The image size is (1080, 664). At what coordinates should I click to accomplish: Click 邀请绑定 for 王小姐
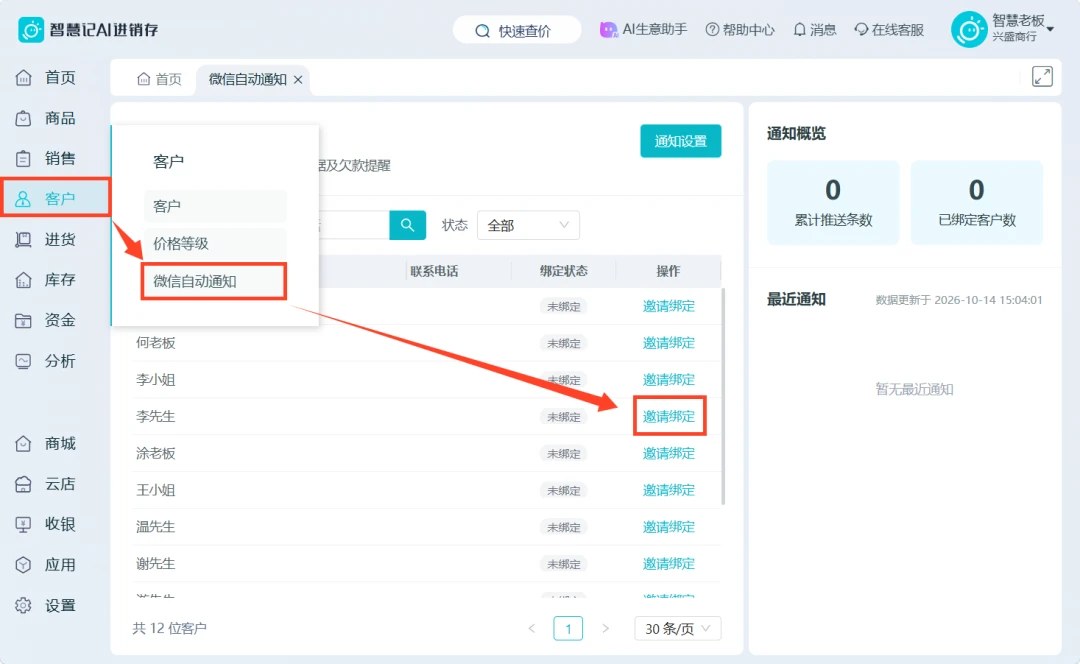click(669, 490)
